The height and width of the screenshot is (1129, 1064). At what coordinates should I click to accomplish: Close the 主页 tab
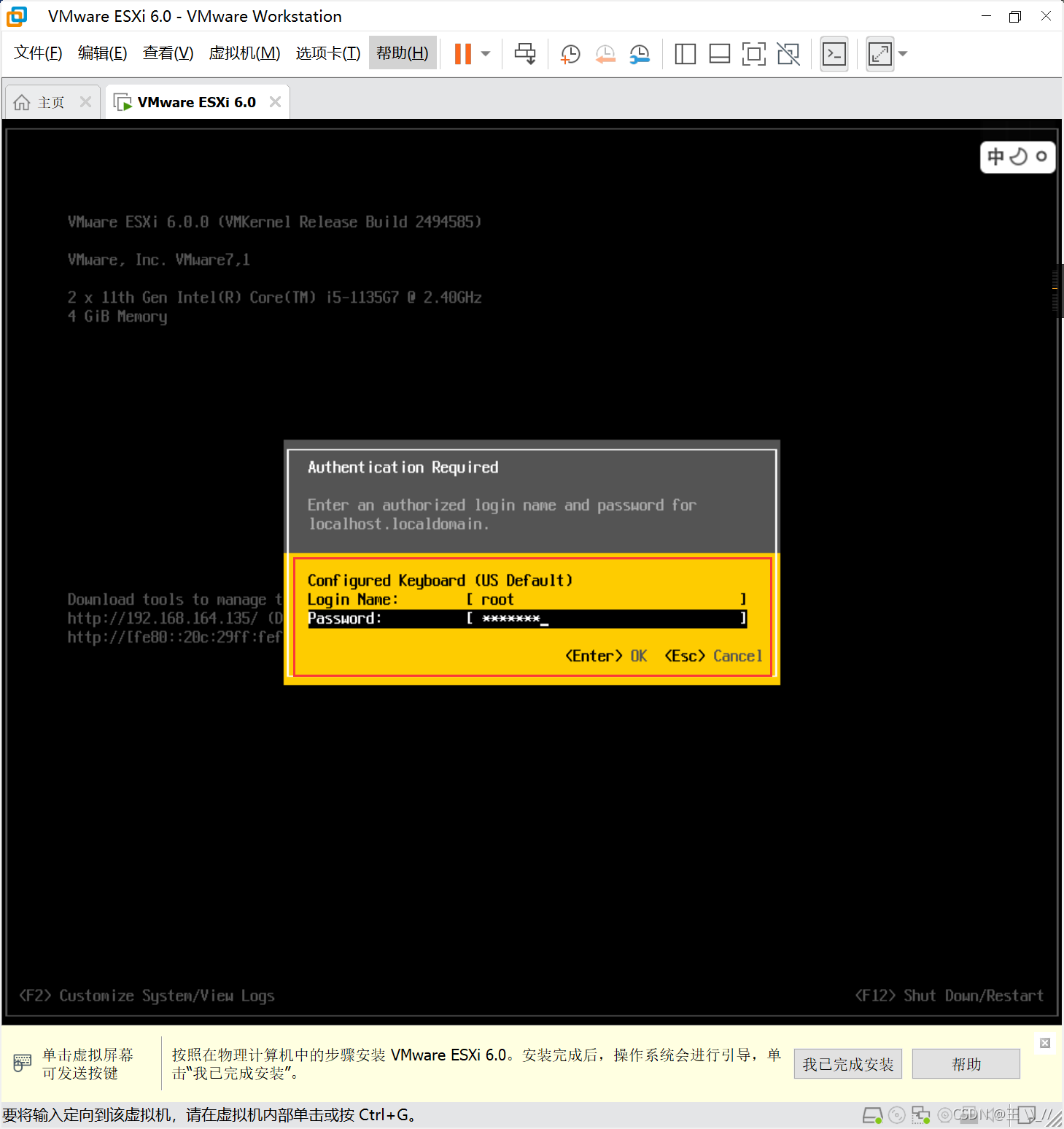pyautogui.click(x=85, y=102)
